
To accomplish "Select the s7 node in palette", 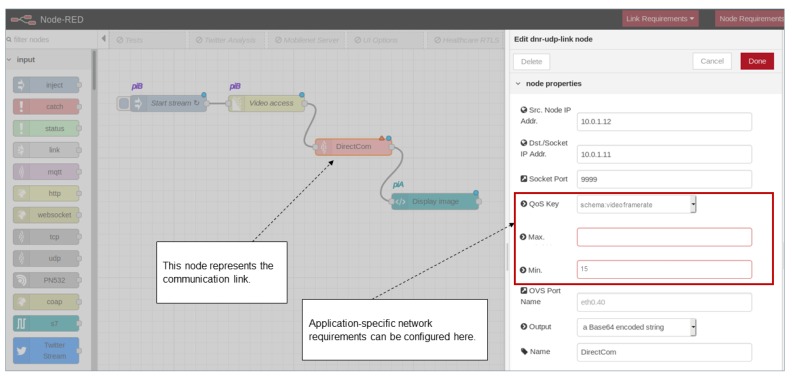I will (47, 323).
